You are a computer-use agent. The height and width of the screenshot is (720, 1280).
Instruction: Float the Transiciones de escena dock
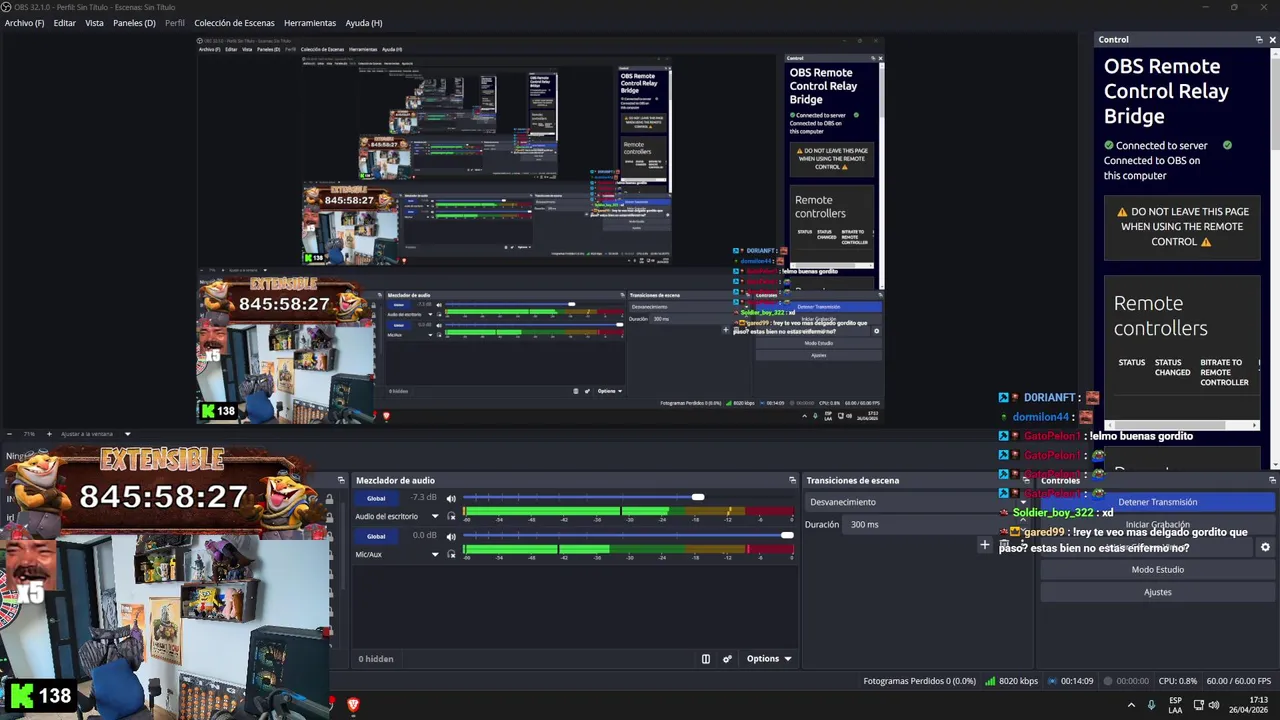tap(1025, 481)
